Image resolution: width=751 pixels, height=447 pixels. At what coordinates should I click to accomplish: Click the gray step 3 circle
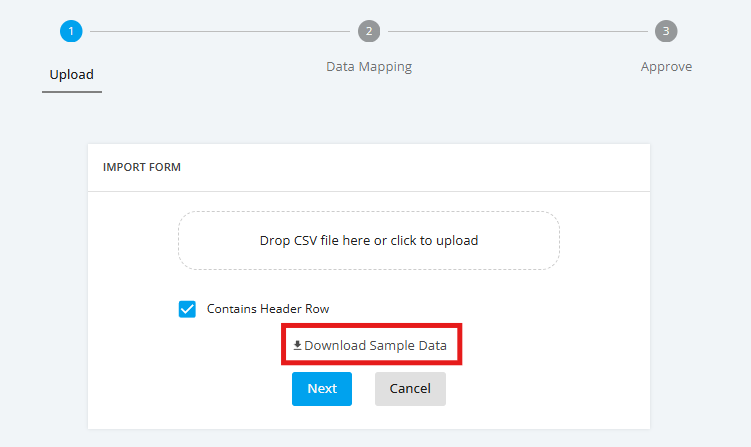[666, 31]
